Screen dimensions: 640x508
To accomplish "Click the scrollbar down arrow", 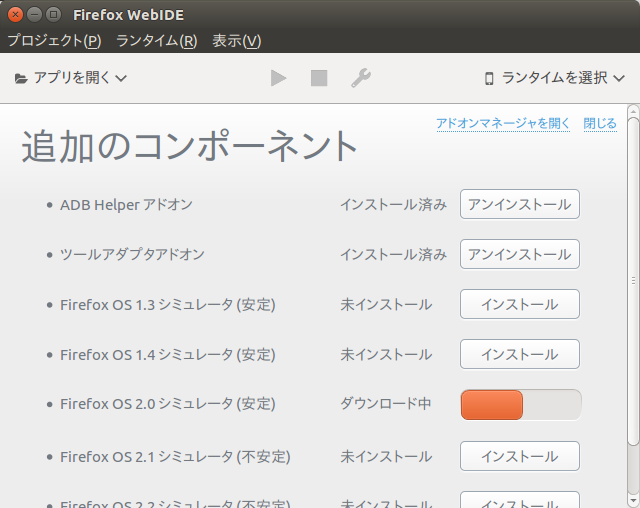I will 633,501.
